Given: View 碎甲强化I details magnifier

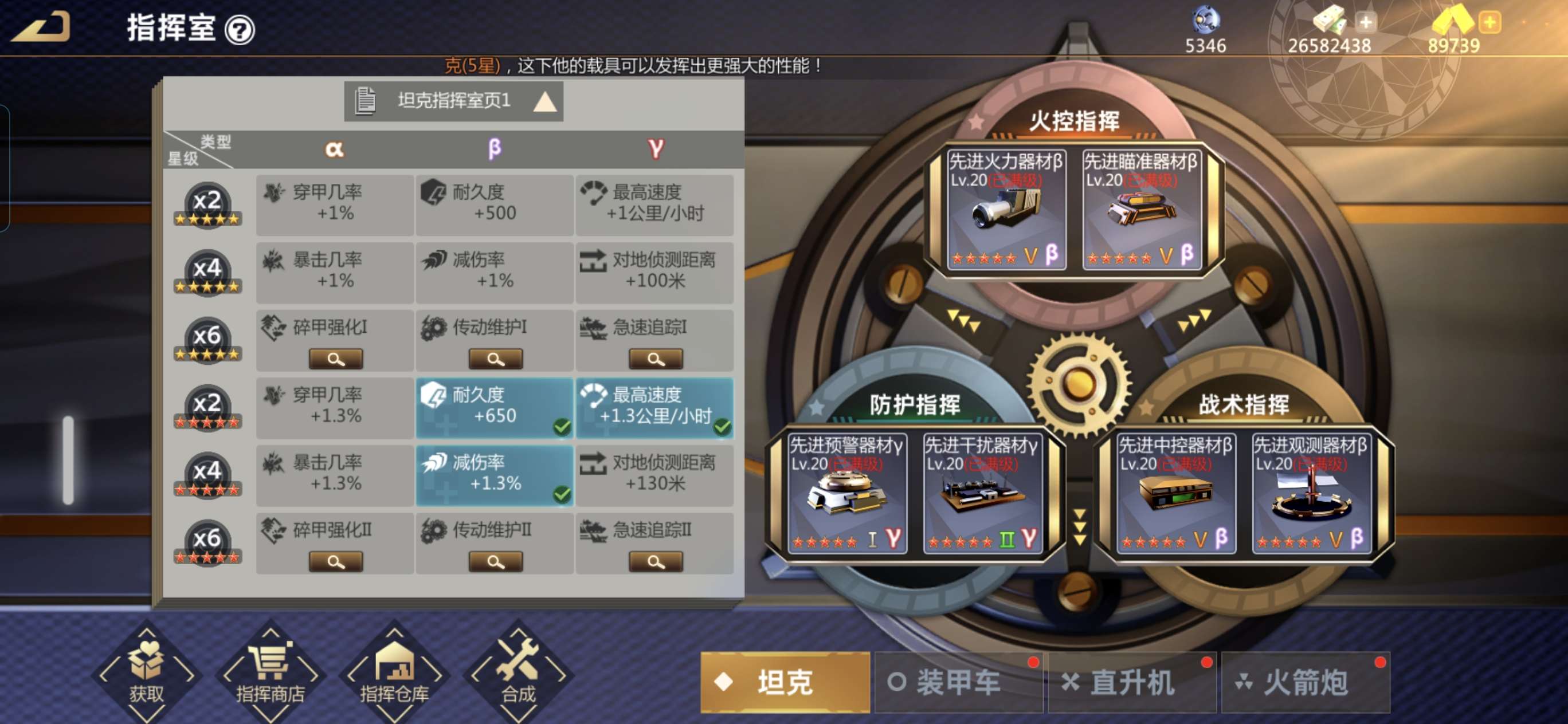Looking at the screenshot, I should pyautogui.click(x=336, y=359).
